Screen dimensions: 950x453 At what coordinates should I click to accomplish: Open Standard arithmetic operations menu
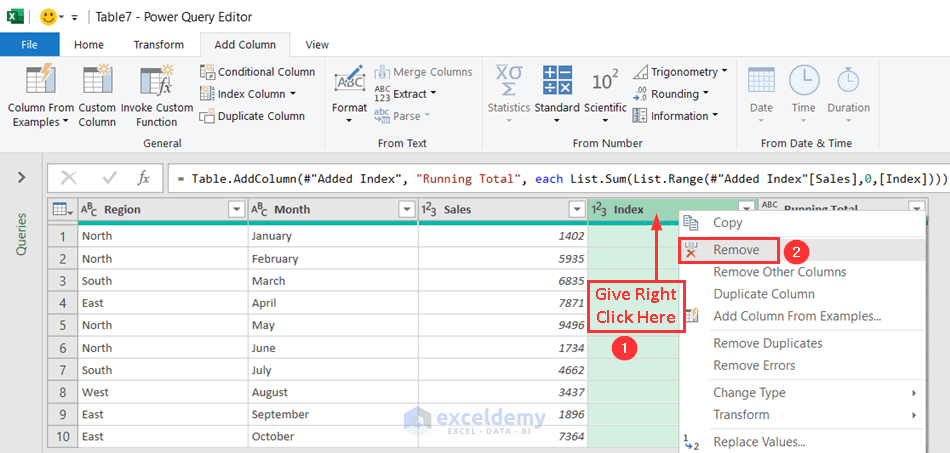pos(557,94)
